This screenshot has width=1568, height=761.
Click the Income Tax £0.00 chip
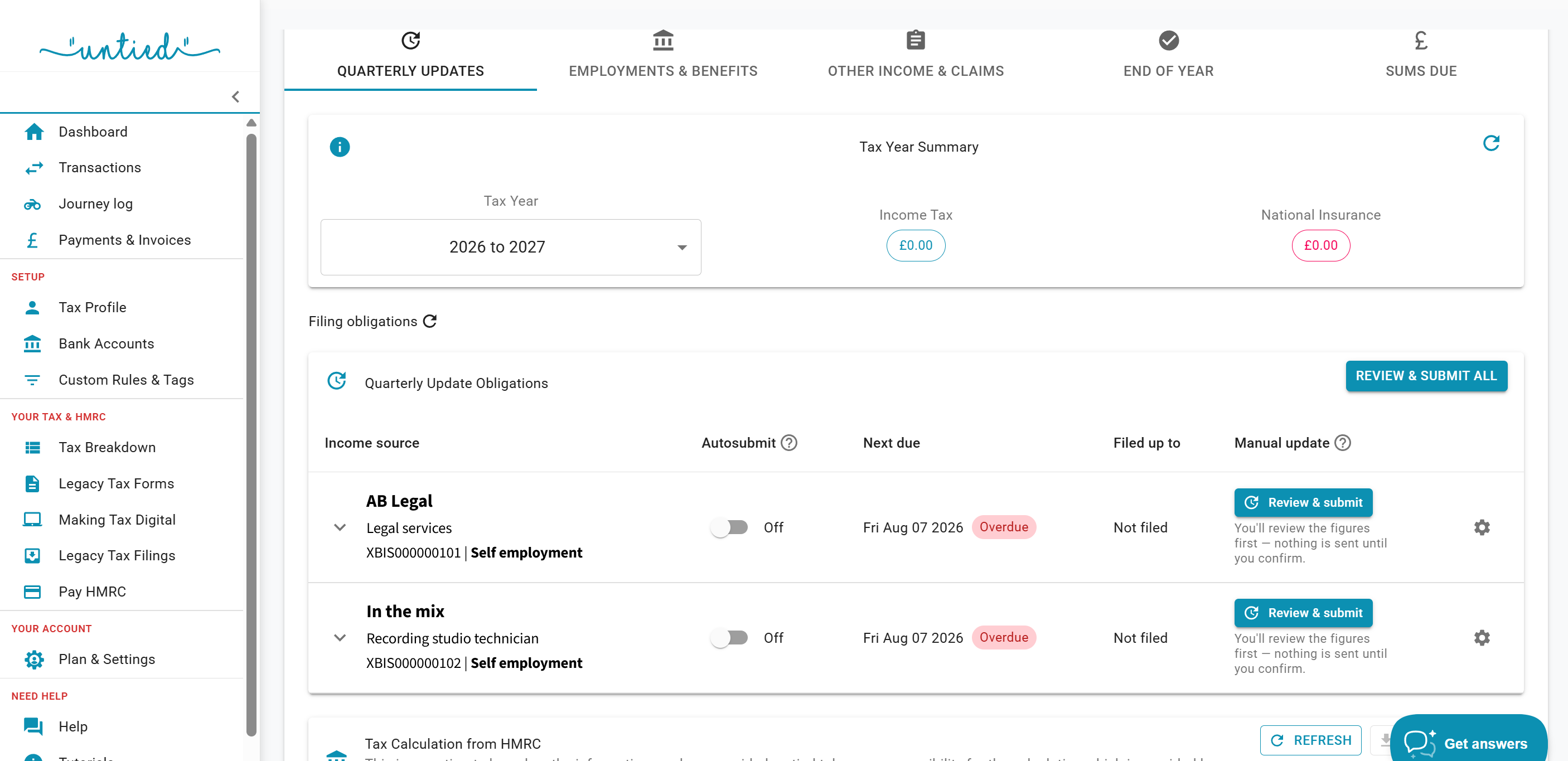pyautogui.click(x=916, y=245)
